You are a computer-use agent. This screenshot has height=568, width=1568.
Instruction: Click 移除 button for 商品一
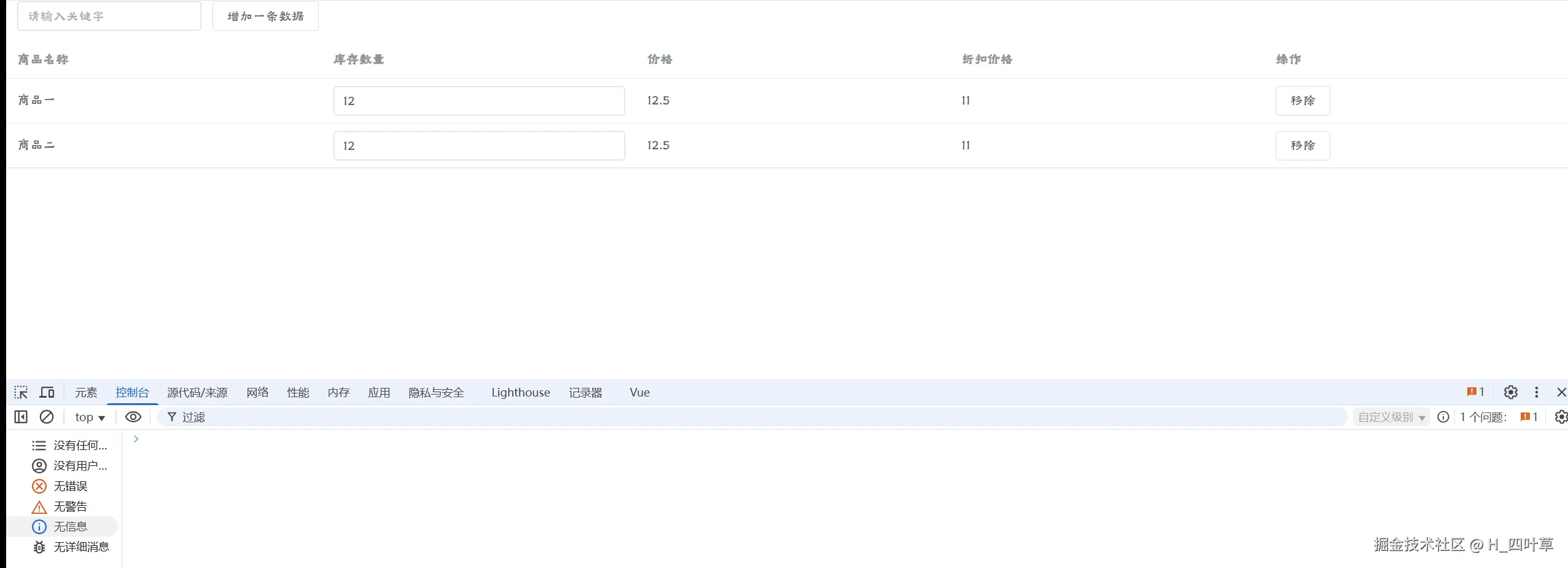(x=1303, y=101)
